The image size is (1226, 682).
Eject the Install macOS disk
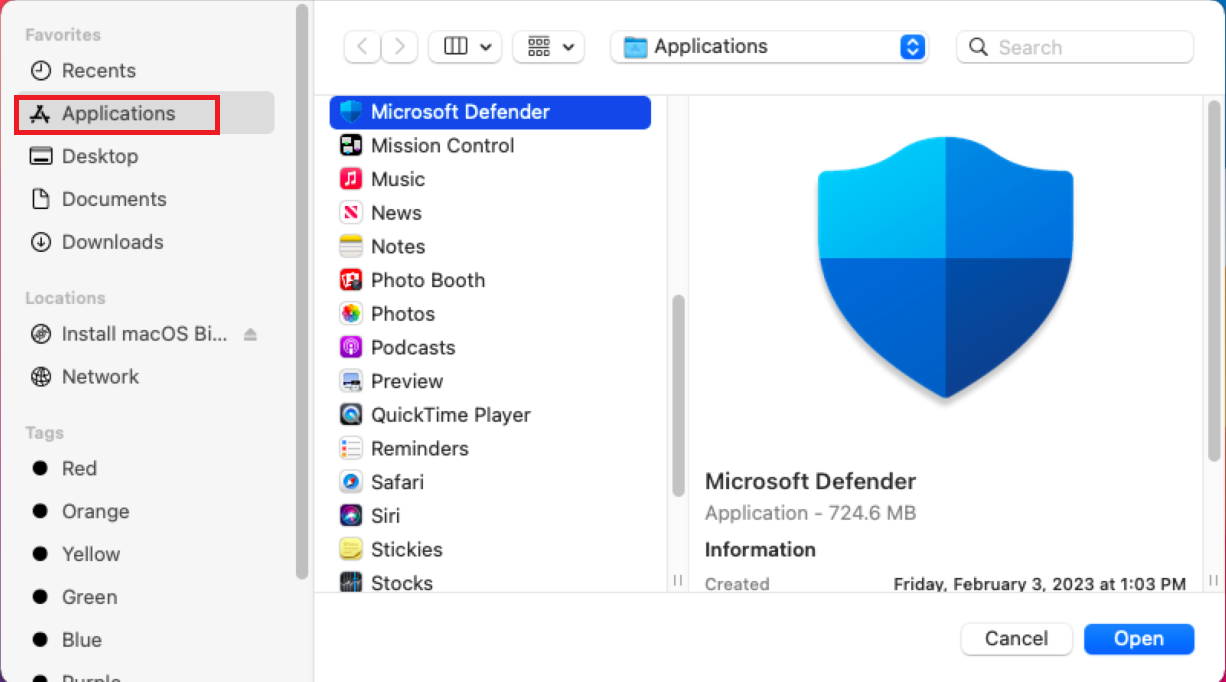click(x=250, y=334)
